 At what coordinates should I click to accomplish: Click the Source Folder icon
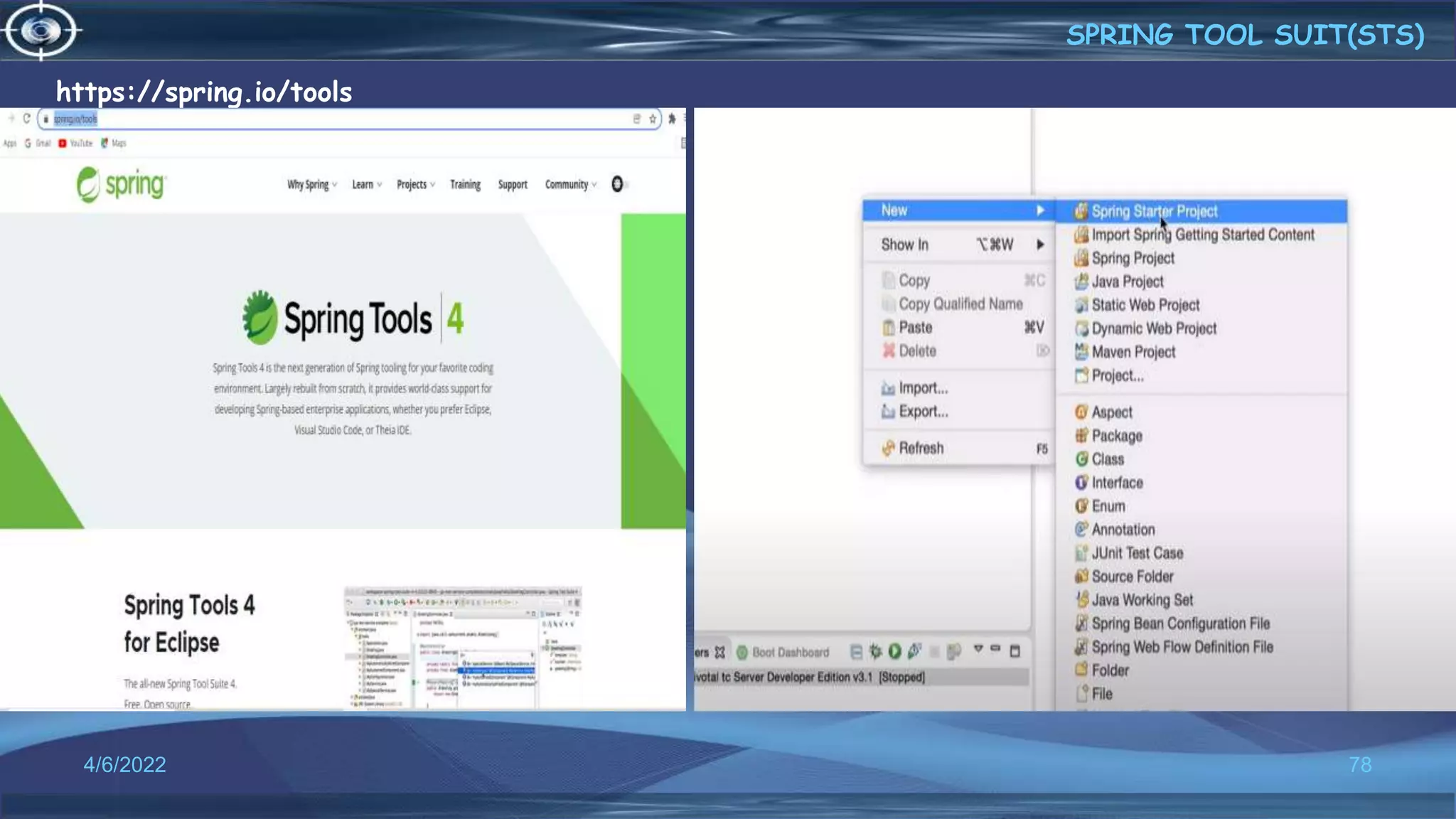click(x=1081, y=577)
